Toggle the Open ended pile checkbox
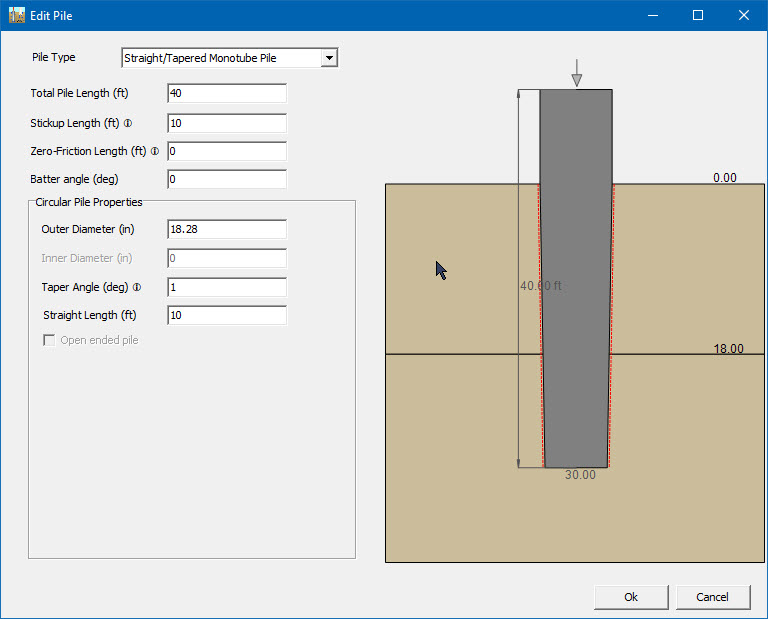 point(49,340)
